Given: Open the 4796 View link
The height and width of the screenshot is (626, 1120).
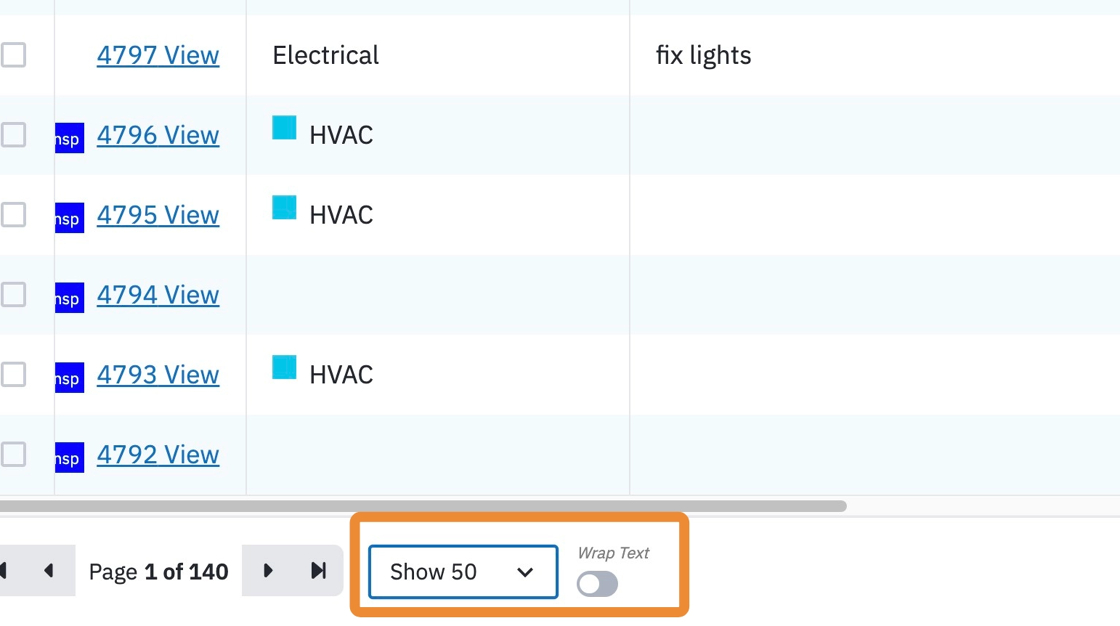Looking at the screenshot, I should tap(158, 135).
